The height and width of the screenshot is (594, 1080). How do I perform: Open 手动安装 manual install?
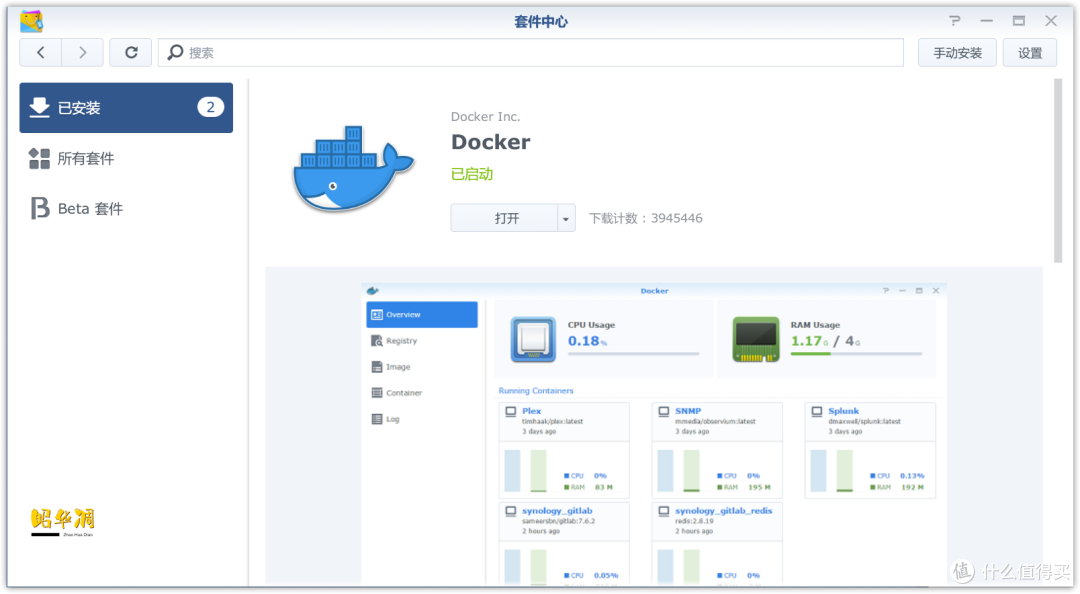[x=957, y=52]
